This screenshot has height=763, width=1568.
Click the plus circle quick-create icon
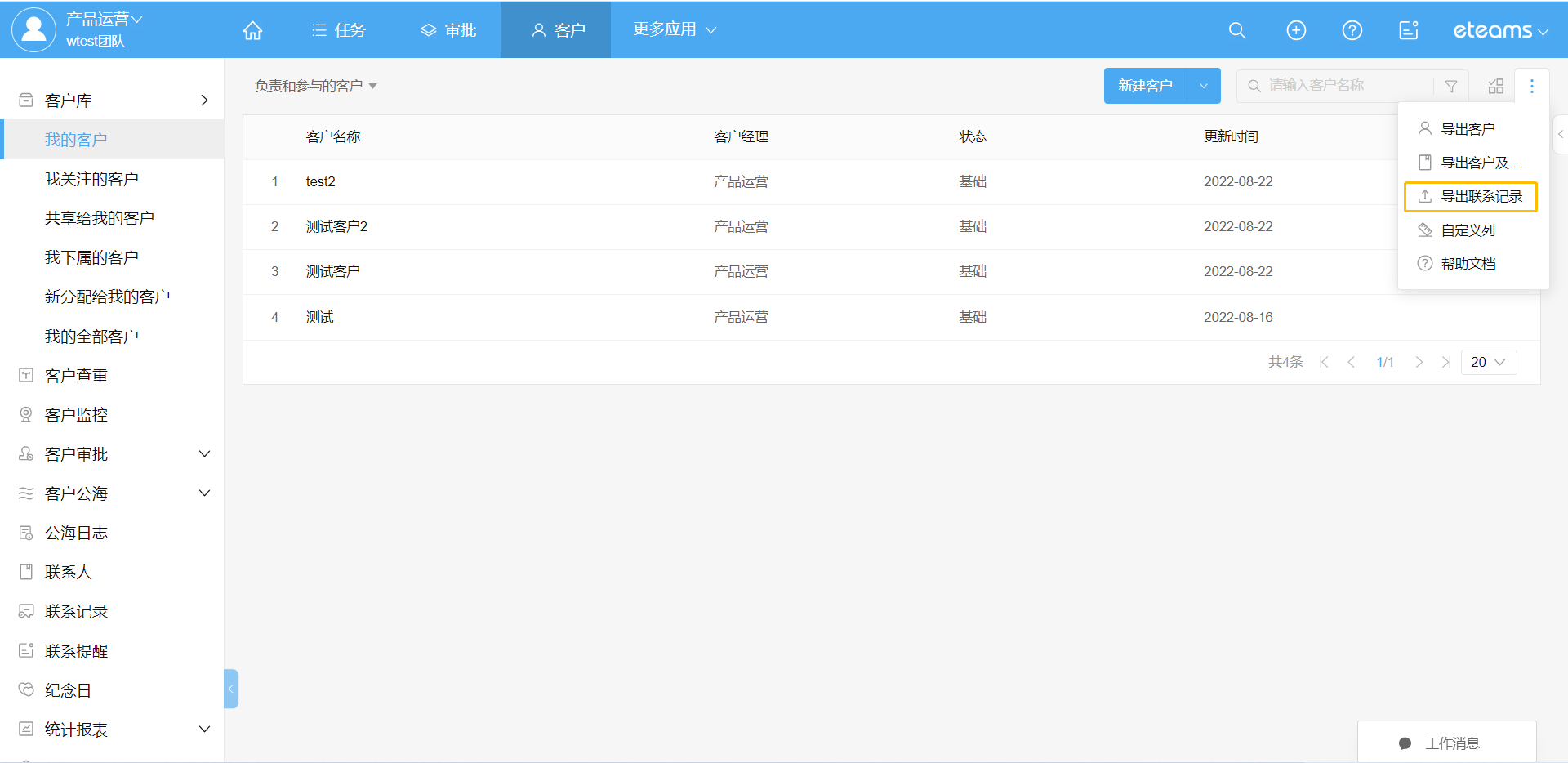[x=1296, y=30]
